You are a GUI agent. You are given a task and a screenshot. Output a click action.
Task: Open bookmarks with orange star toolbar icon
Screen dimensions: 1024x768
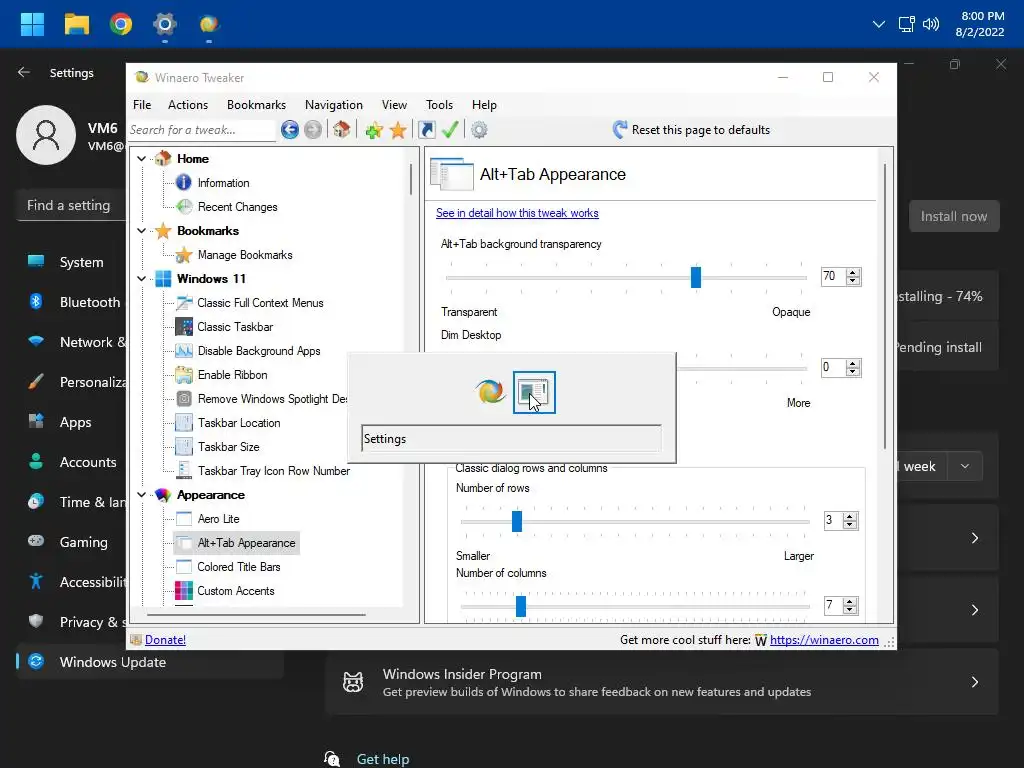click(x=398, y=130)
